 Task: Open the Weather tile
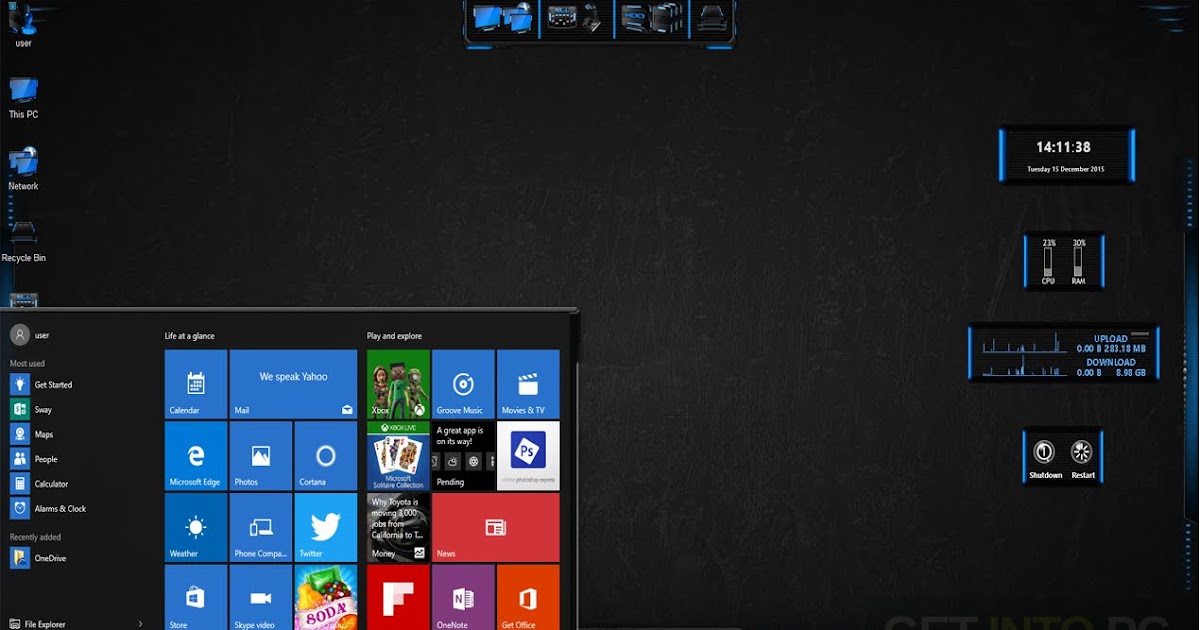tap(196, 527)
